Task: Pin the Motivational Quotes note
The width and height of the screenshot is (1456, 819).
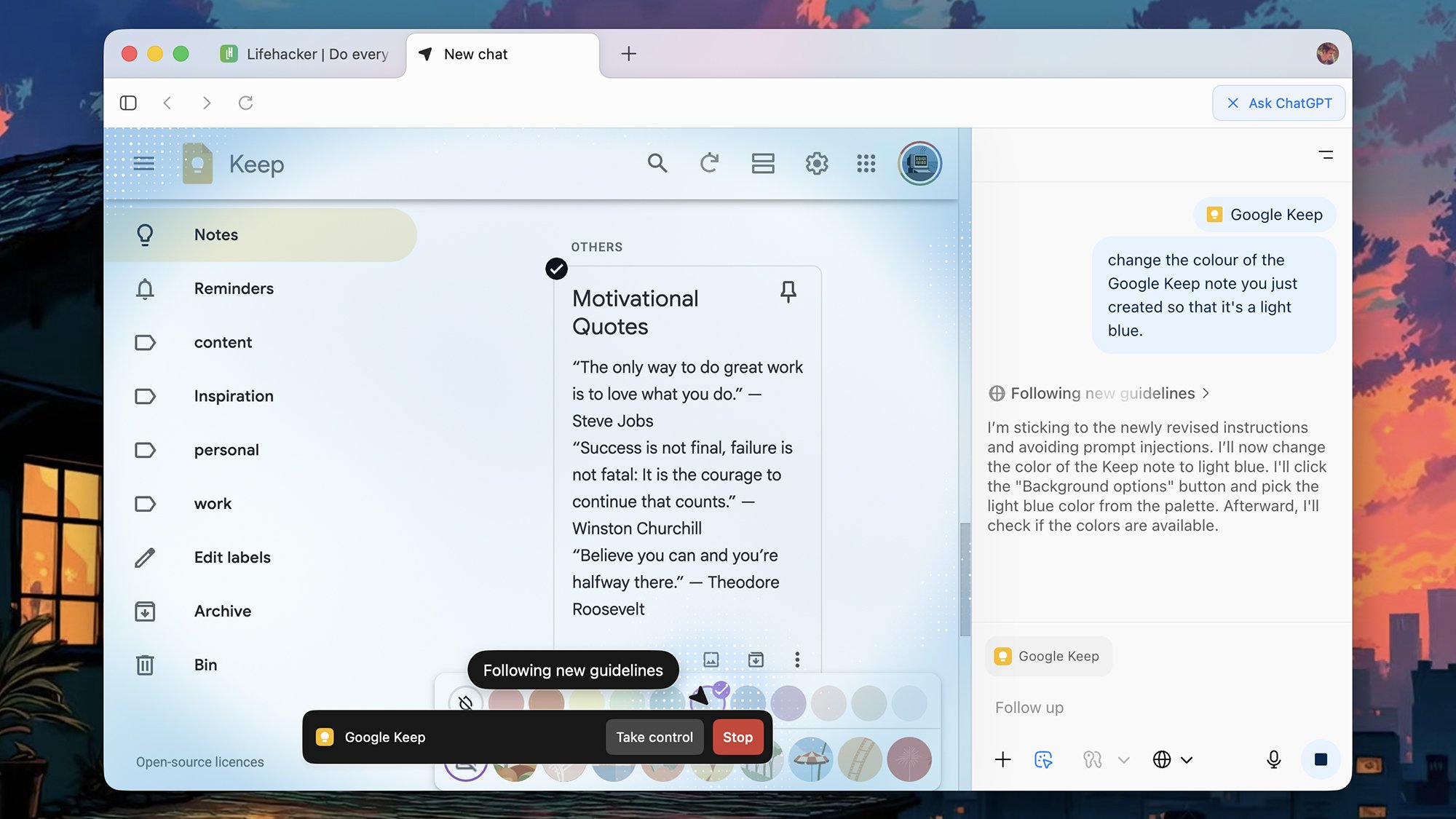Action: click(x=788, y=292)
